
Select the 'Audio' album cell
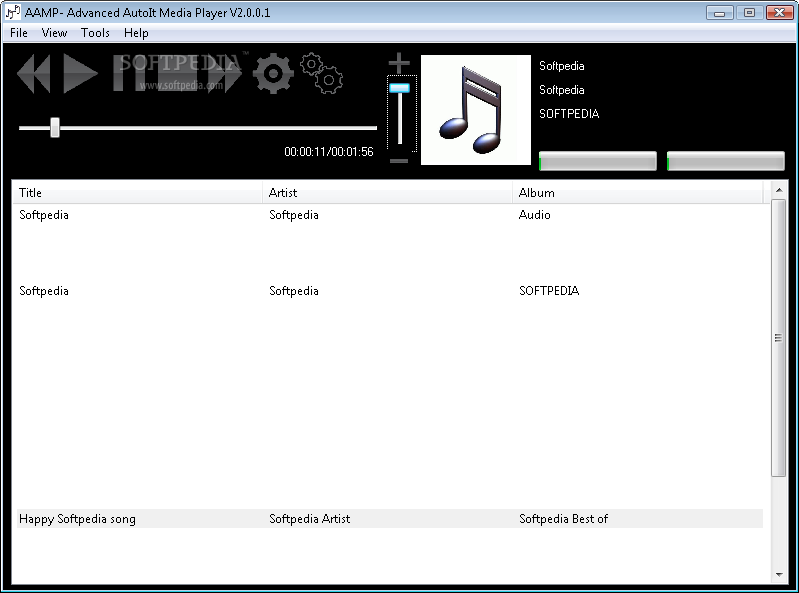point(535,215)
